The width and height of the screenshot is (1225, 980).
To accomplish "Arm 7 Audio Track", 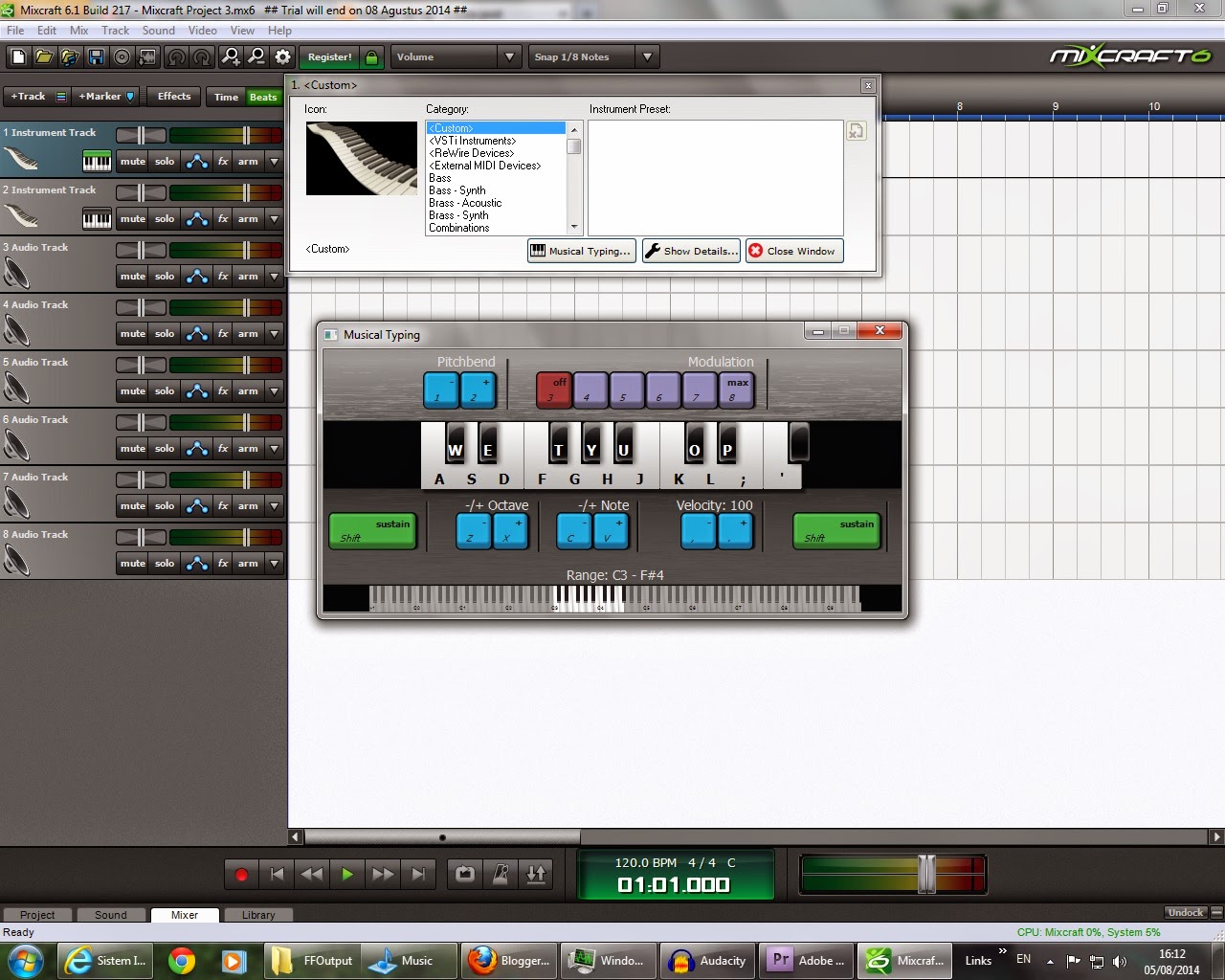I will coord(248,506).
